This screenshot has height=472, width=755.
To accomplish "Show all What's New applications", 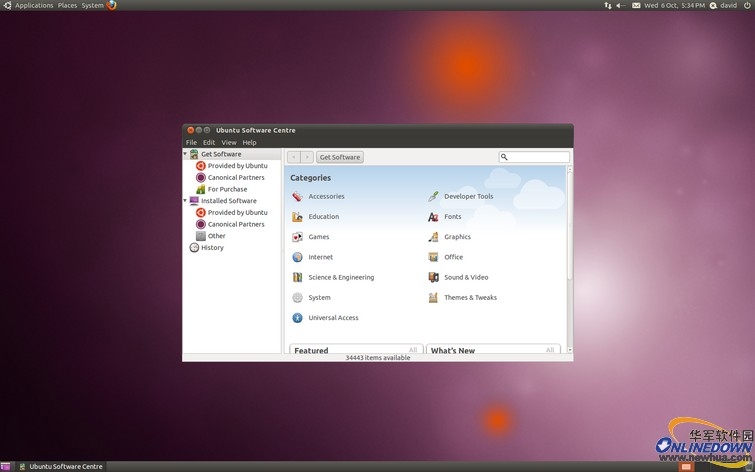I will pos(550,350).
